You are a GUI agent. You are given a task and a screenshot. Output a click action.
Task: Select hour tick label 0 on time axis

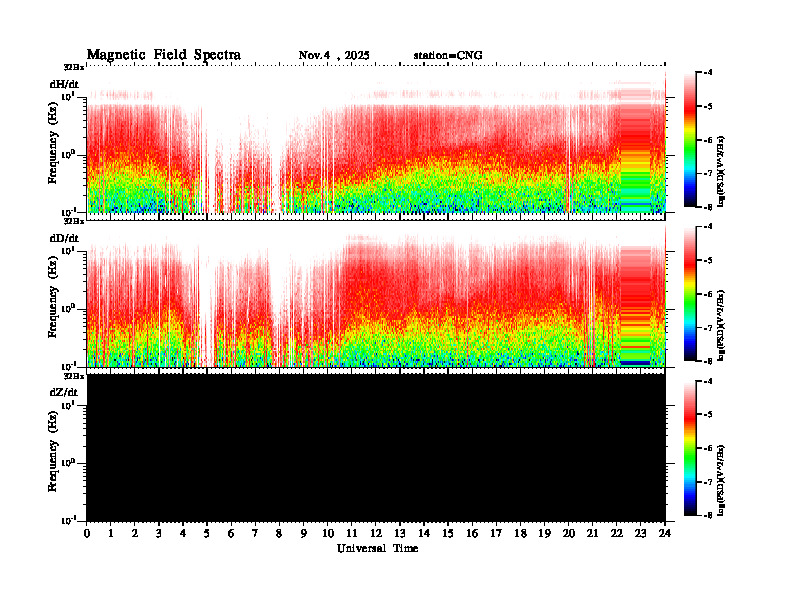click(x=87, y=533)
